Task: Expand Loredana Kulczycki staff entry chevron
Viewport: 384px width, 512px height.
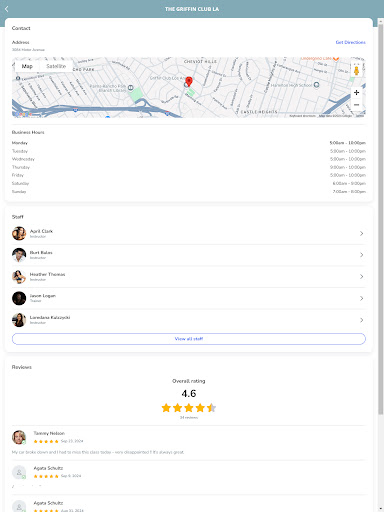Action: pos(361,320)
